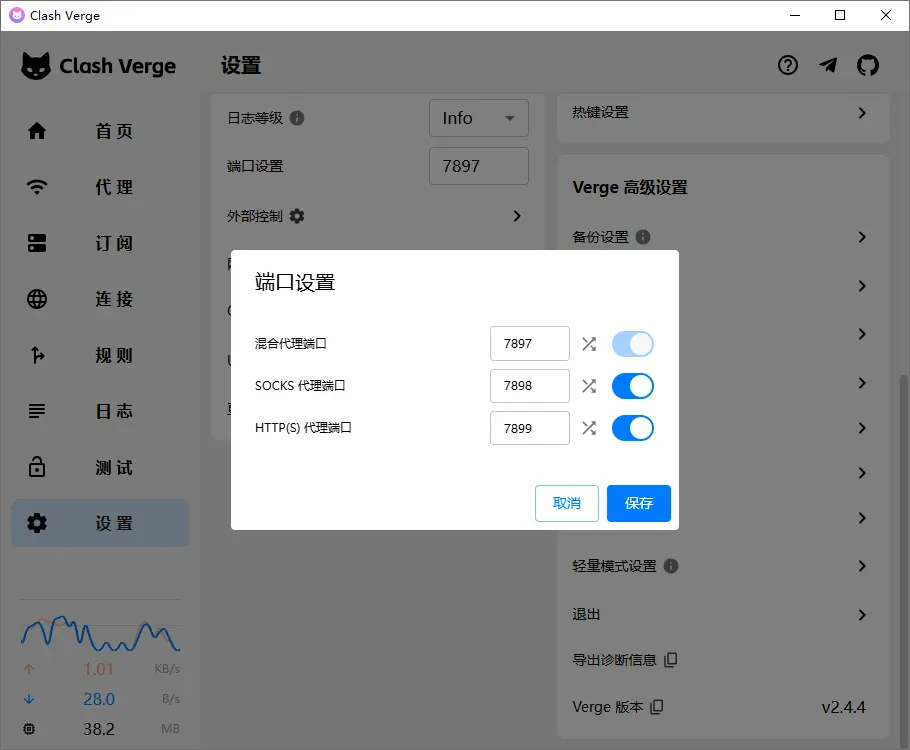Image resolution: width=910 pixels, height=750 pixels.
Task: Click the 设置 page heading
Action: click(x=241, y=65)
